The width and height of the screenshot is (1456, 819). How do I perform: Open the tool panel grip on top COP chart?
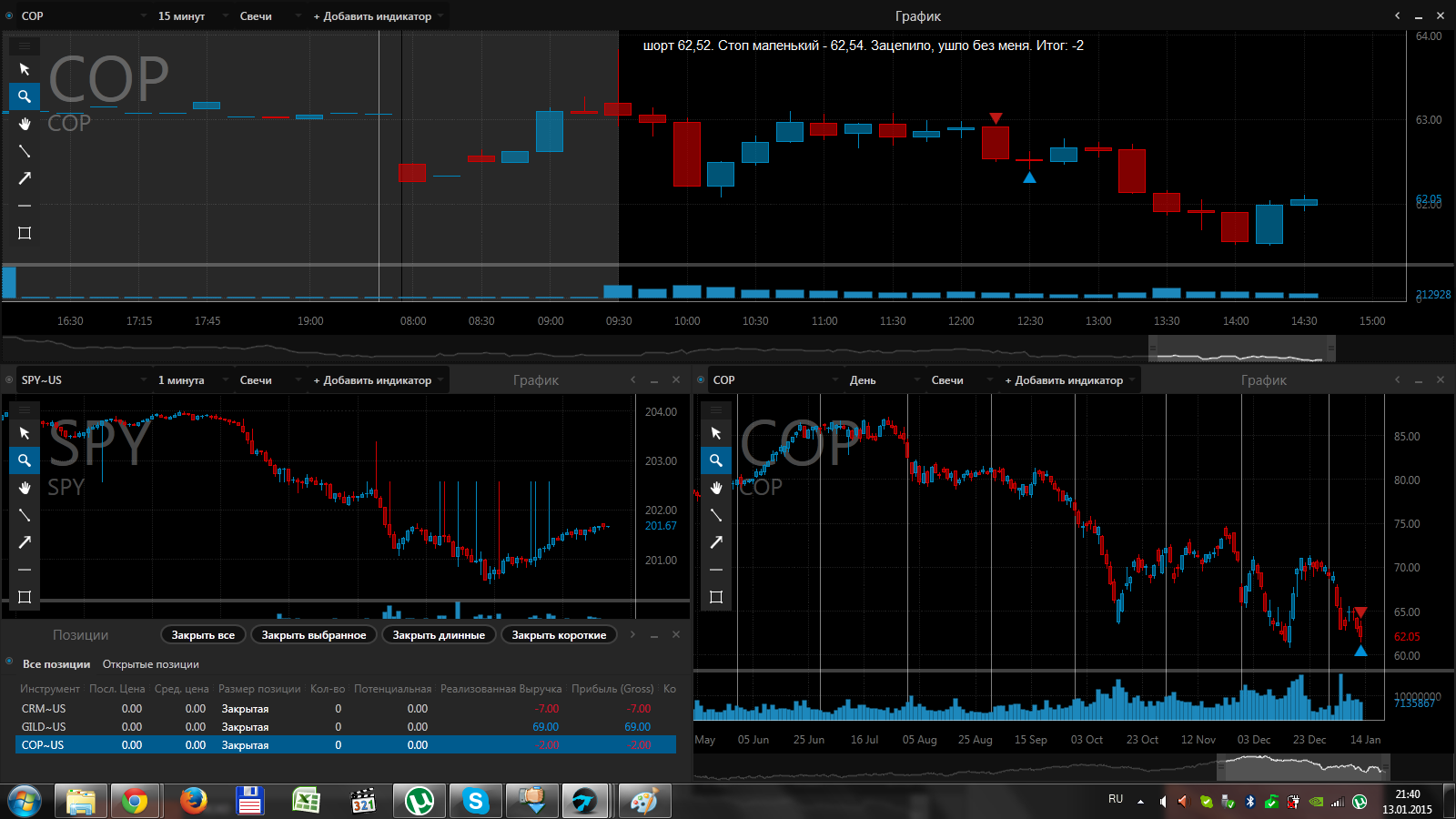(x=25, y=45)
